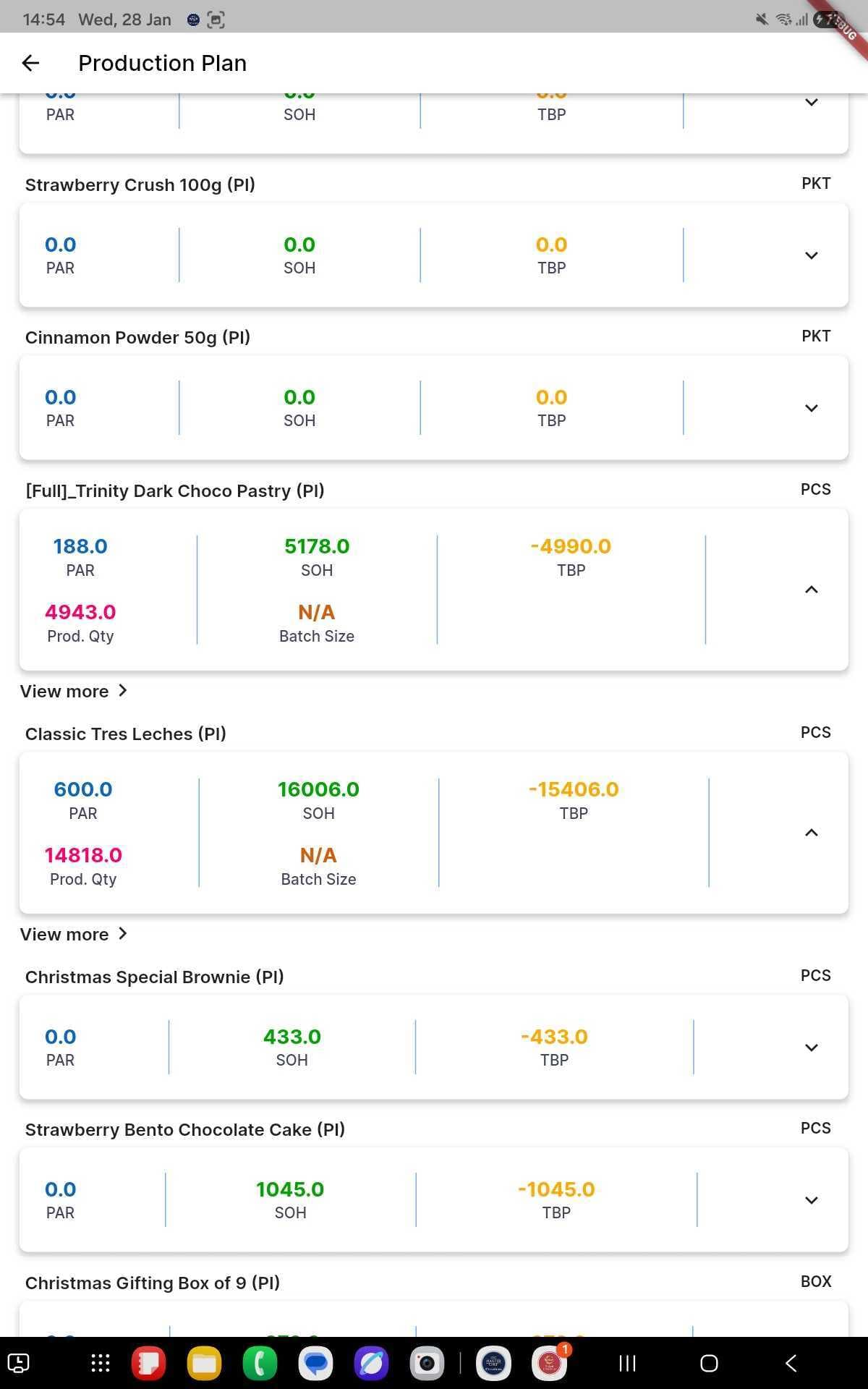
Task: Open the yellow My Files folder app
Action: 205,1364
